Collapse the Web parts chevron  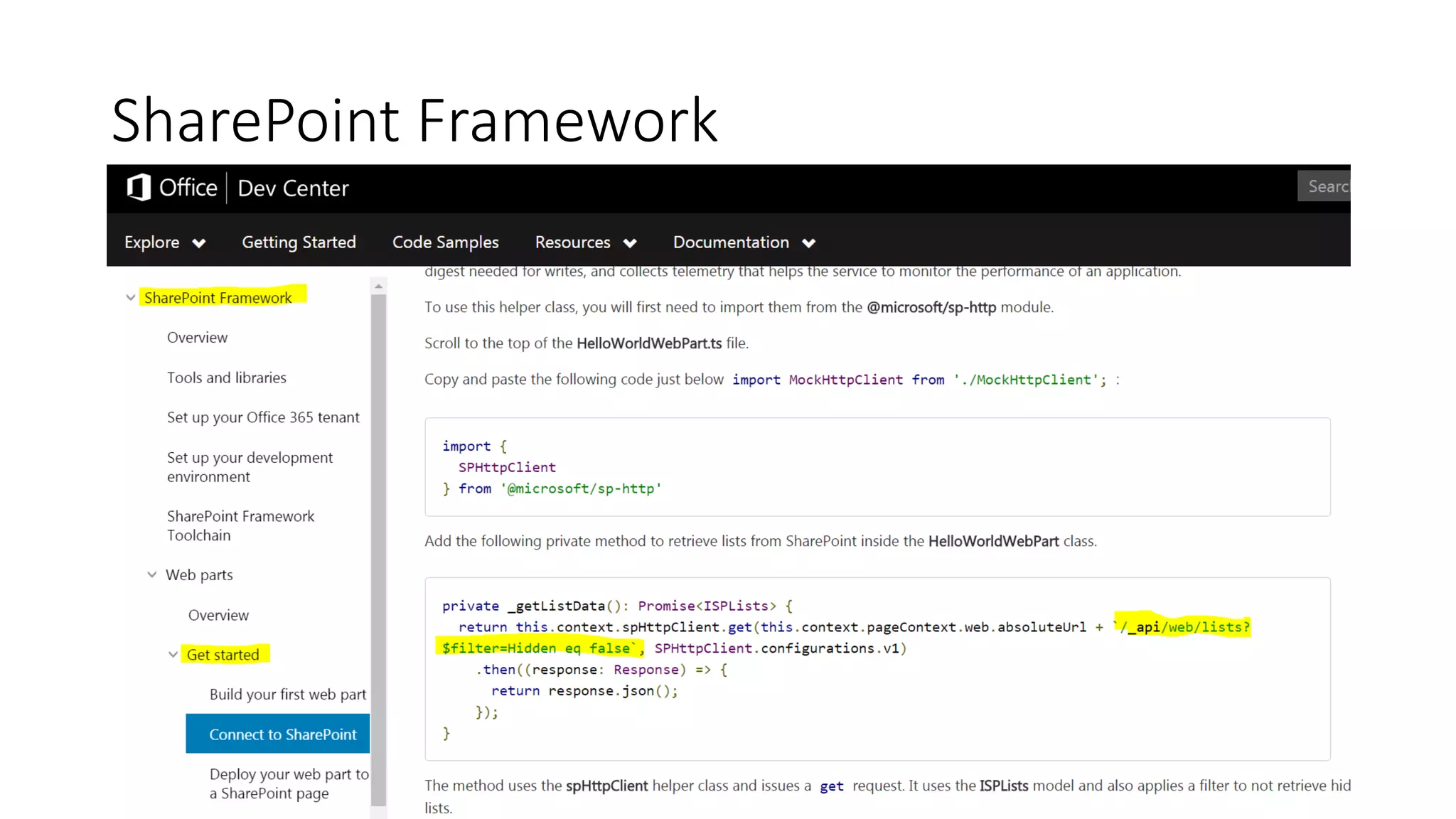pos(151,574)
